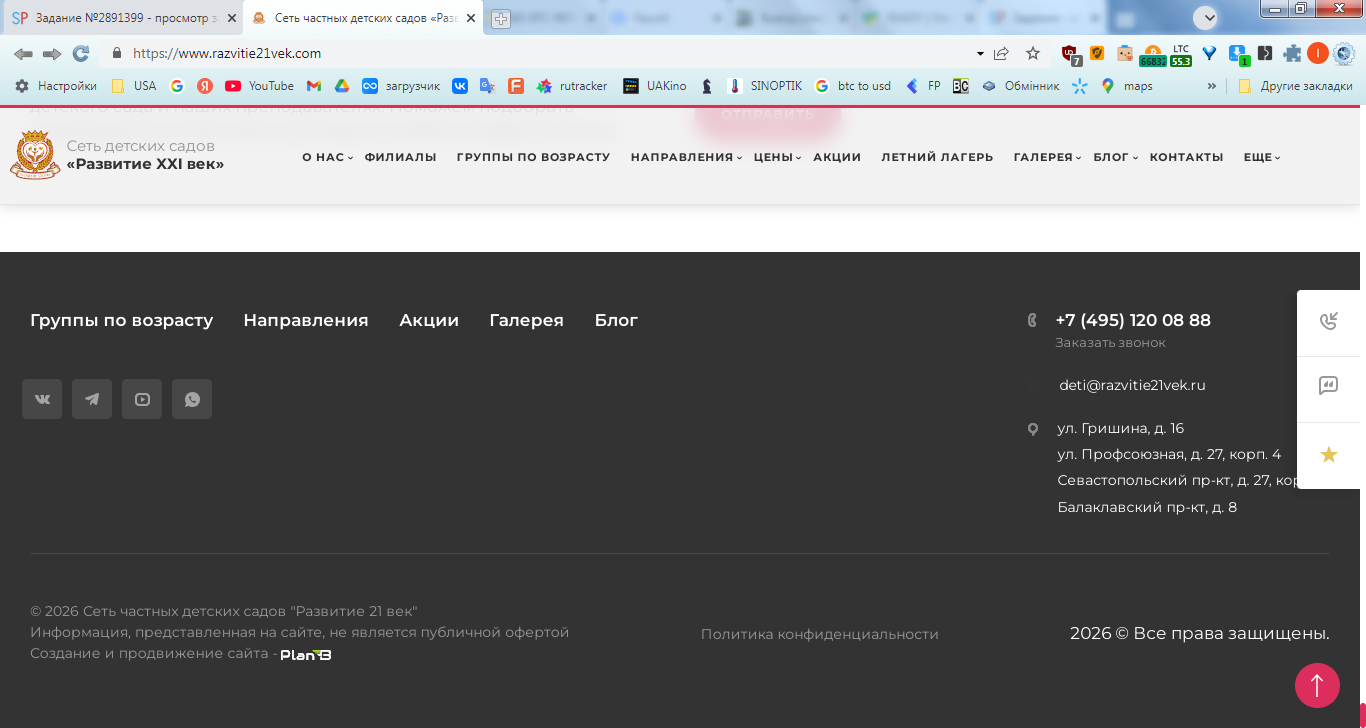Open the Обмінник bookmark
This screenshot has width=1366, height=728.
[x=1021, y=86]
